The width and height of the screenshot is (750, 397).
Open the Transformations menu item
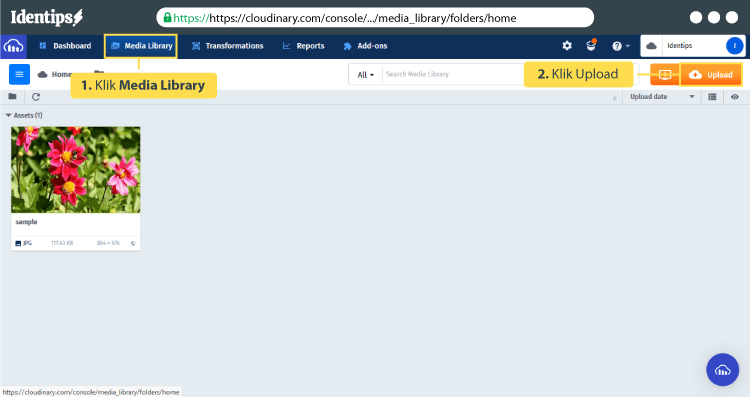click(228, 46)
